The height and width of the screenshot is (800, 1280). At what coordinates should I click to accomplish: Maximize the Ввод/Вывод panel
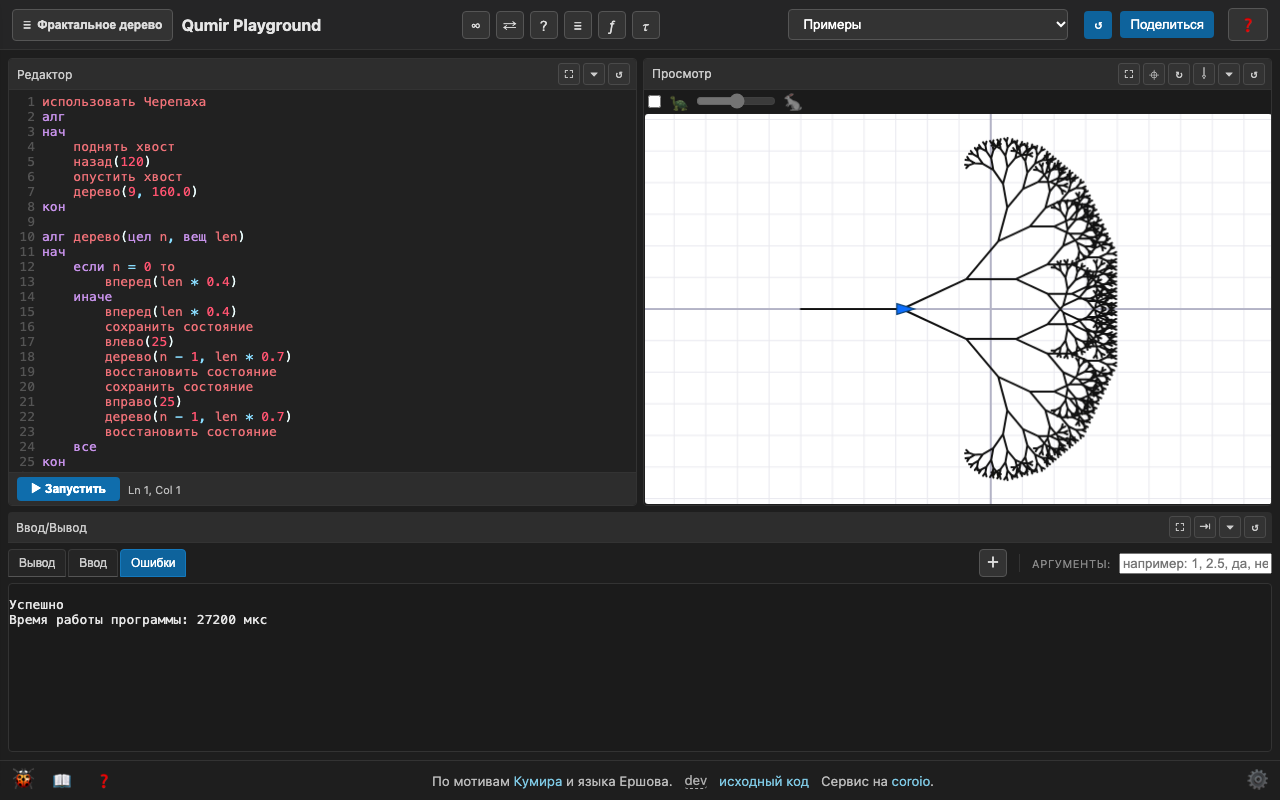[1180, 527]
